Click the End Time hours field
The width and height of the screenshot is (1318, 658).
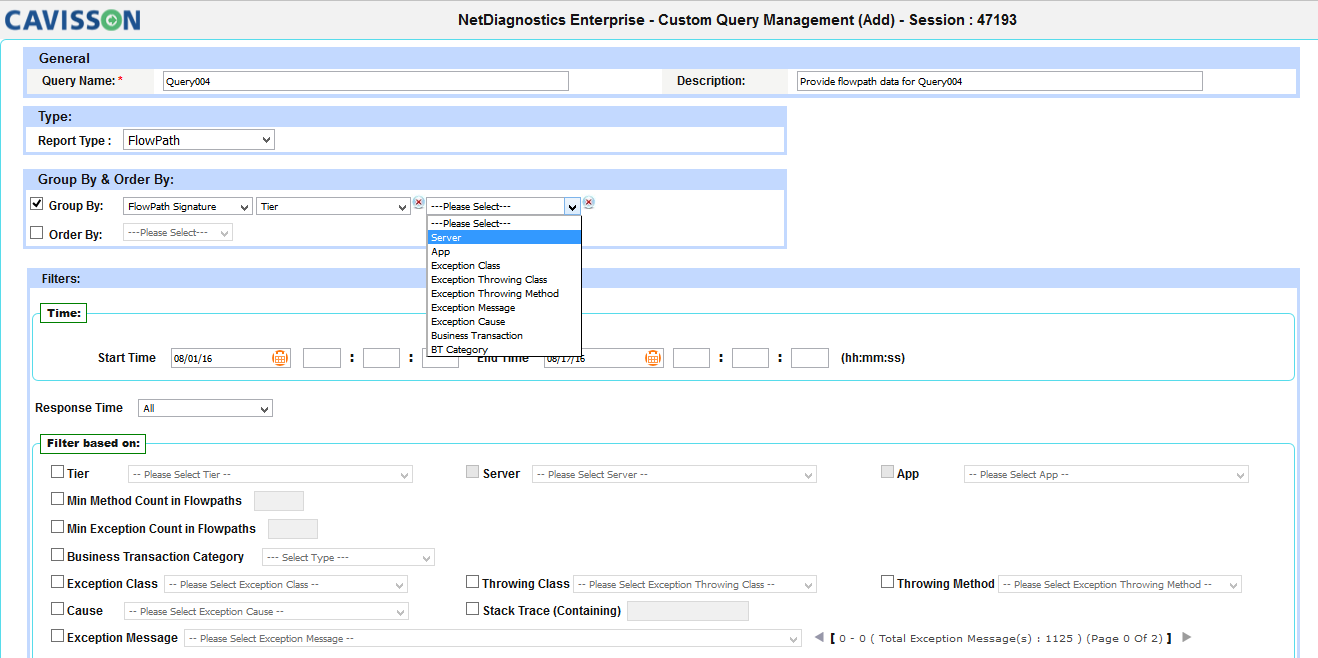coord(692,358)
